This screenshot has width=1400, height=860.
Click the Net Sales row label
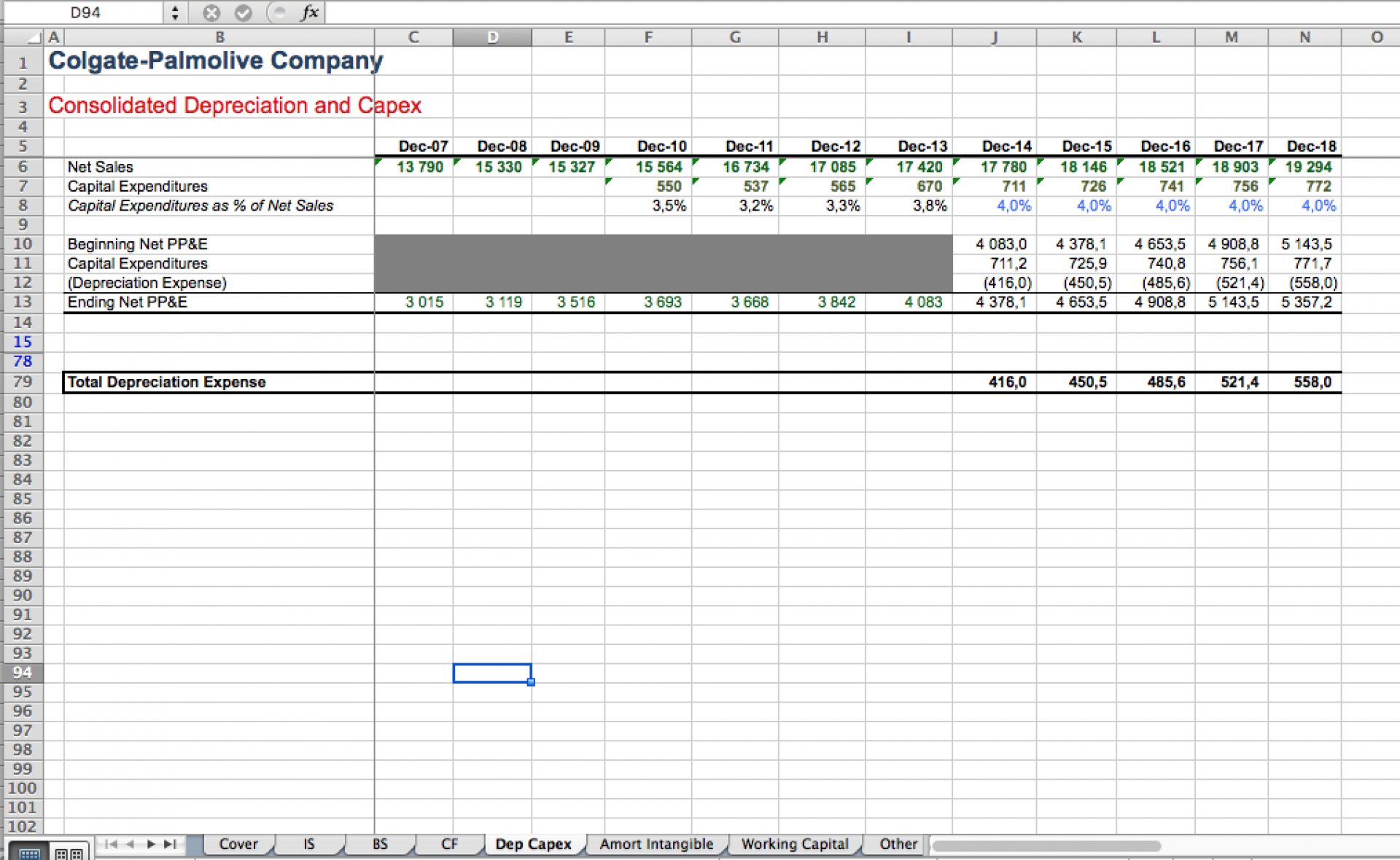coord(101,167)
